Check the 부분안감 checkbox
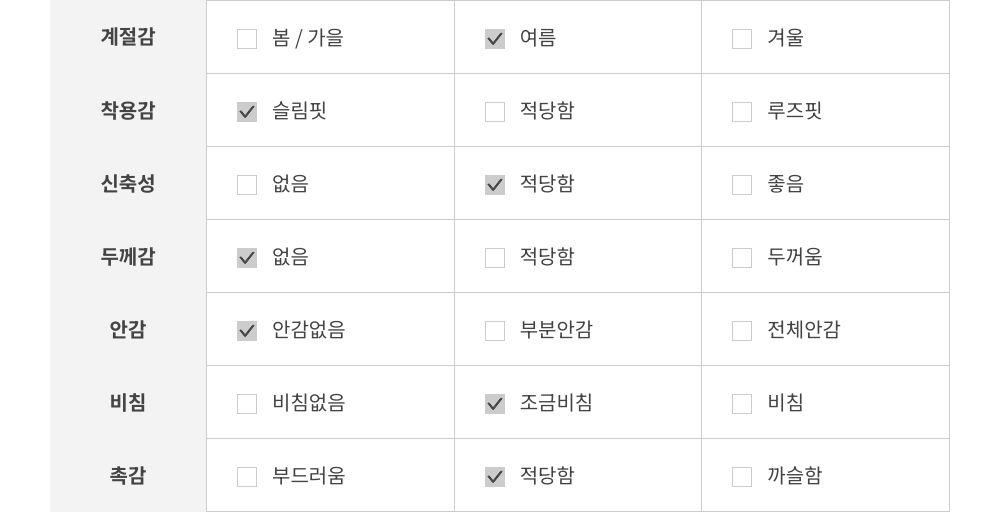The width and height of the screenshot is (1000, 512). (495, 331)
